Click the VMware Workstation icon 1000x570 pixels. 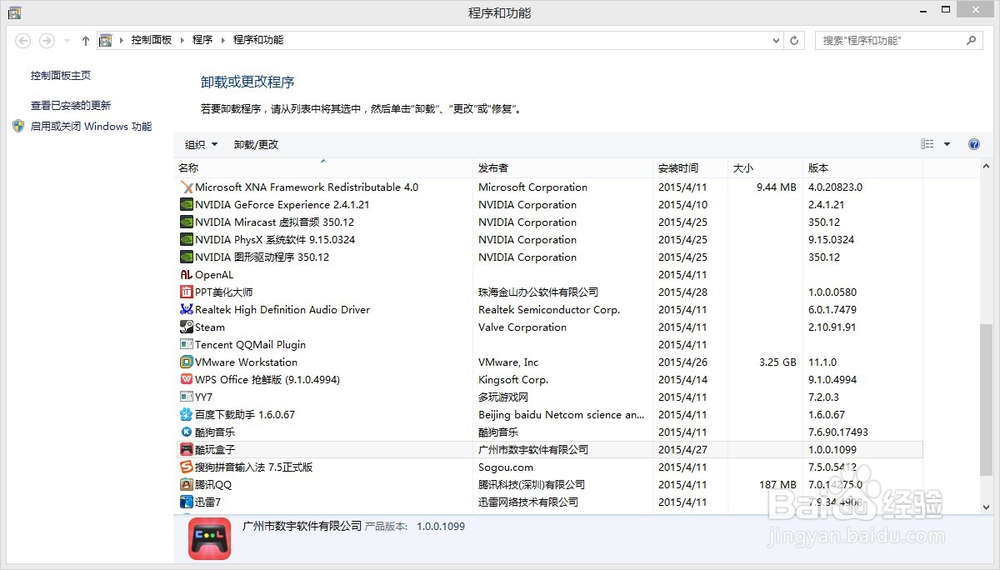pyautogui.click(x=186, y=362)
